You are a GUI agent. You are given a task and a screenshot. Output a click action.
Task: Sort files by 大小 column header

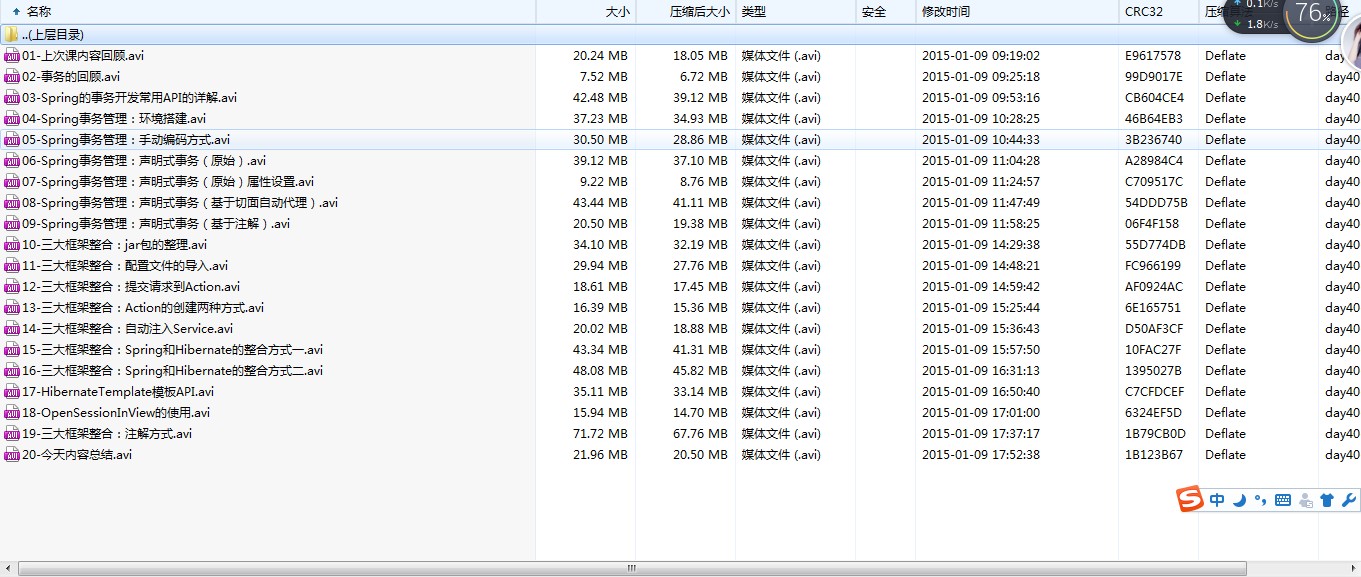click(618, 12)
